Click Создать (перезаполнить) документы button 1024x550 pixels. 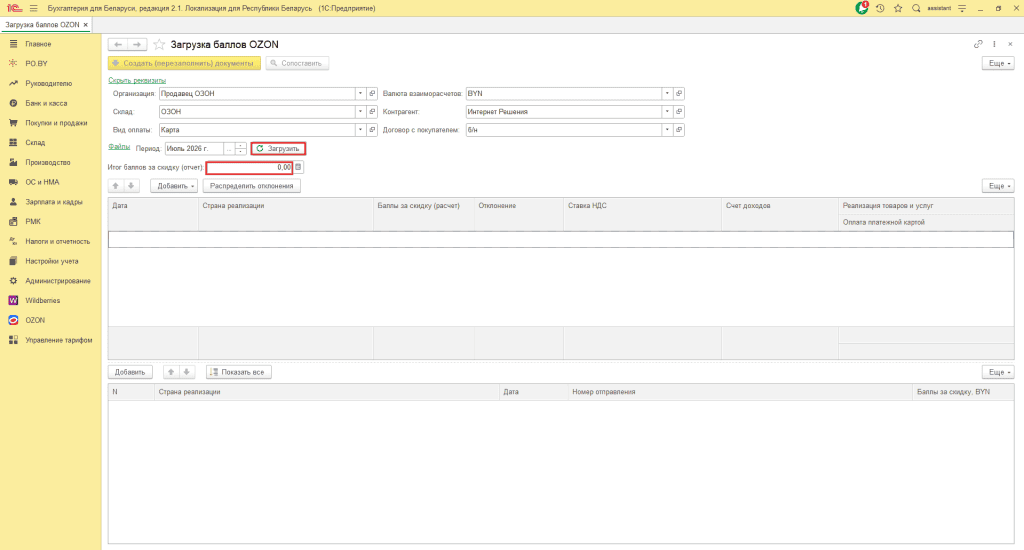click(x=184, y=63)
